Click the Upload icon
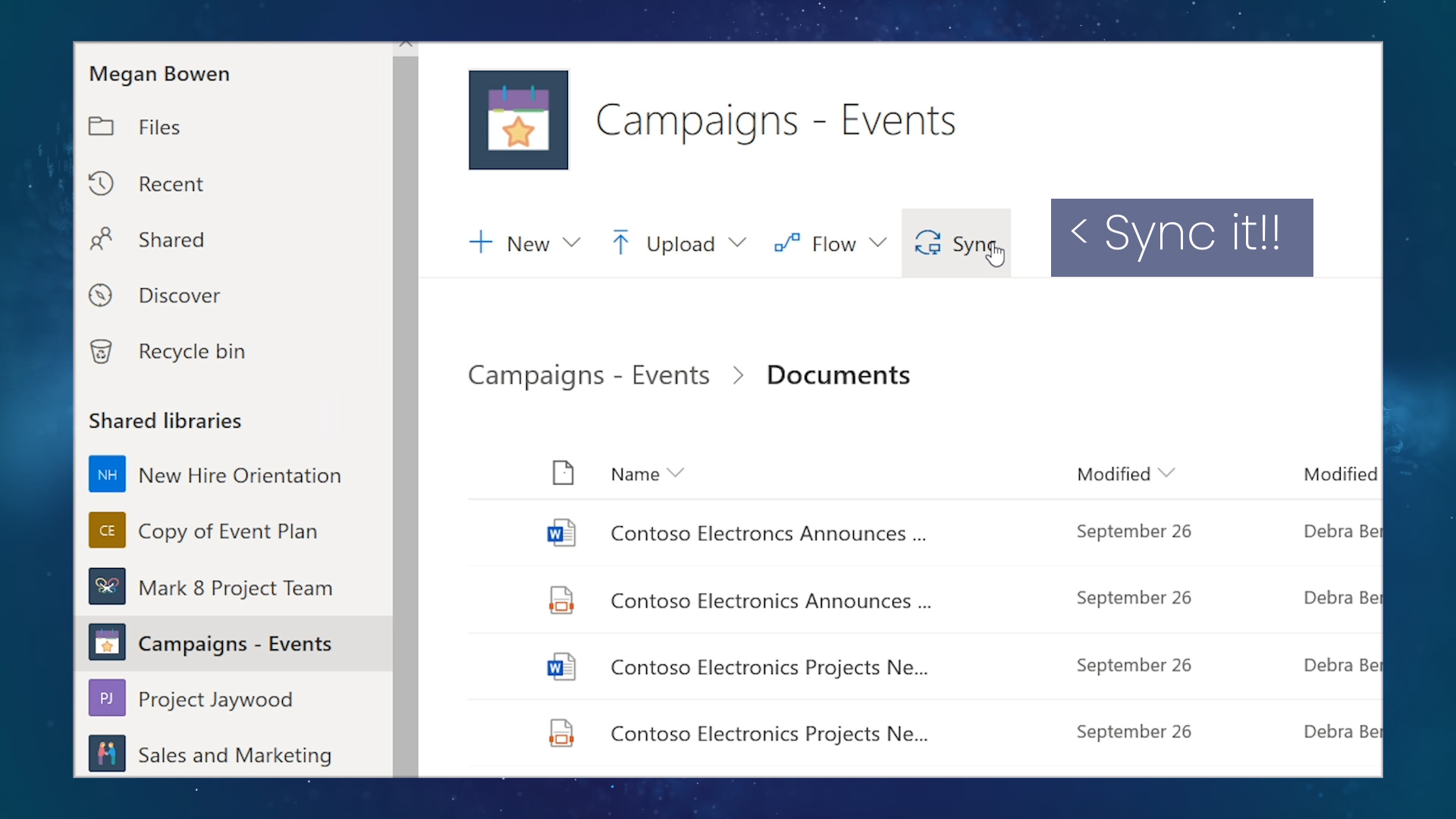 (621, 243)
